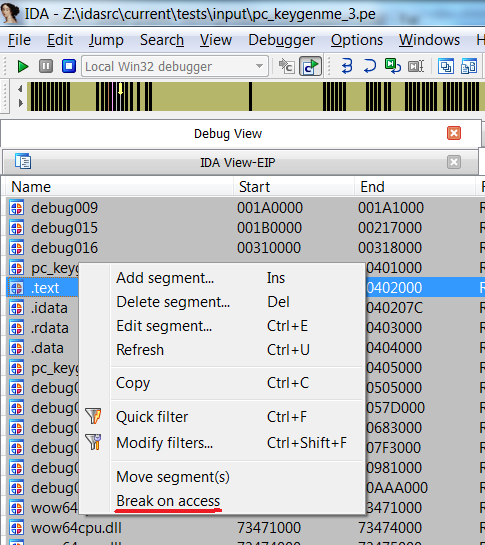Click the Step over toolbar icon
This screenshot has height=545, width=485.
[370, 66]
